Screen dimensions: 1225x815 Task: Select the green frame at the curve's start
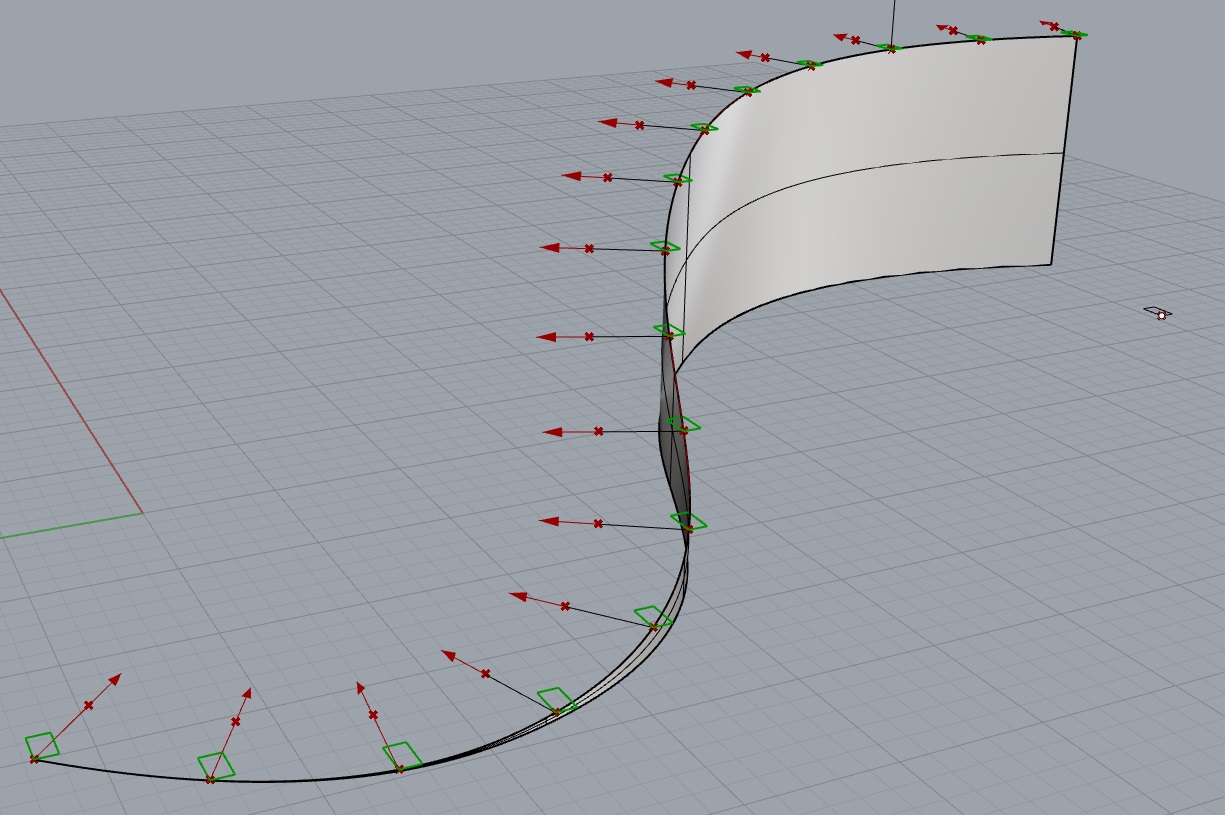point(41,746)
